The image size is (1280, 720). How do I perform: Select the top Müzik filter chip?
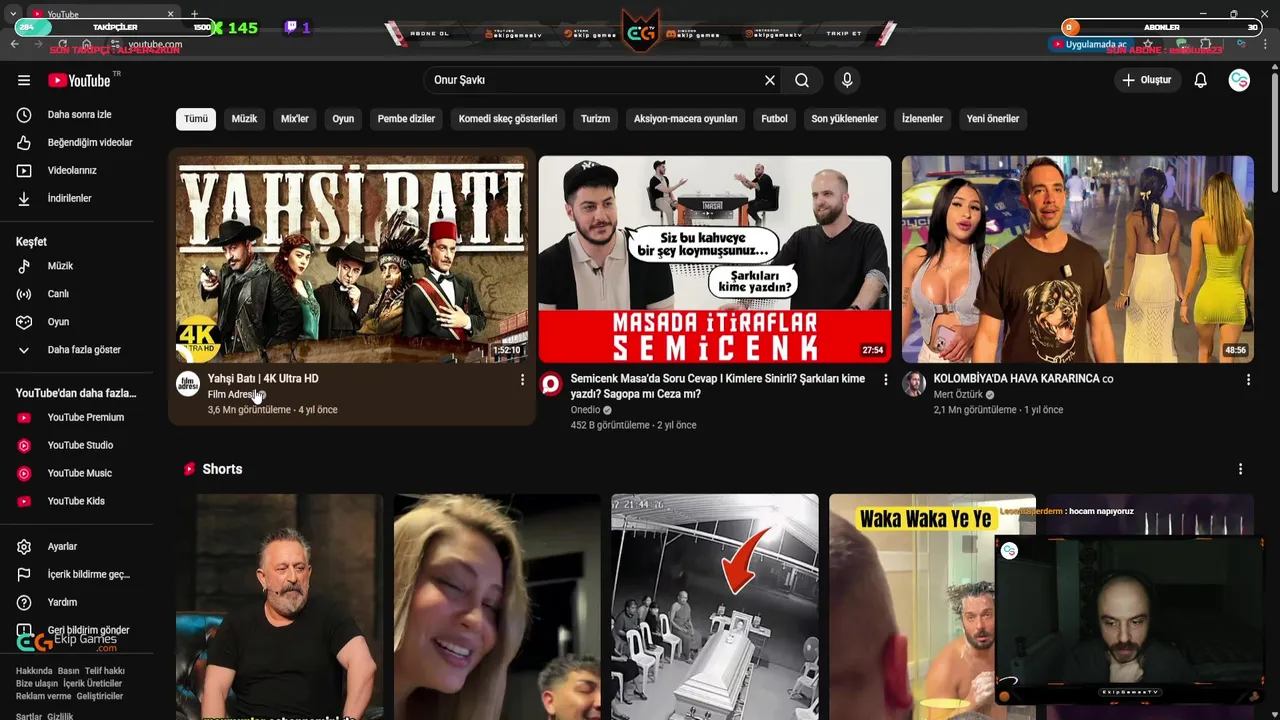244,119
